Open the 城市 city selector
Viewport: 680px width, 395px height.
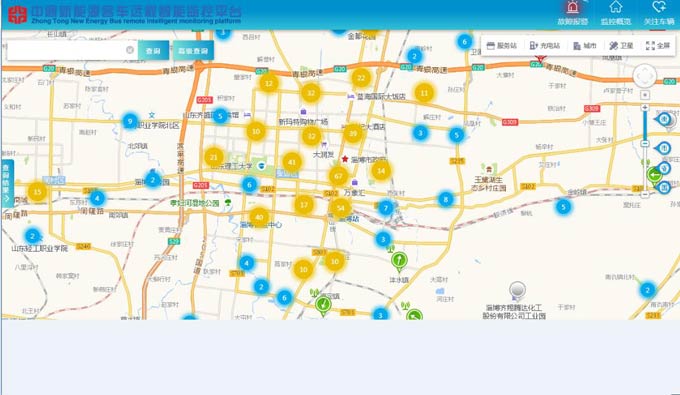point(585,46)
